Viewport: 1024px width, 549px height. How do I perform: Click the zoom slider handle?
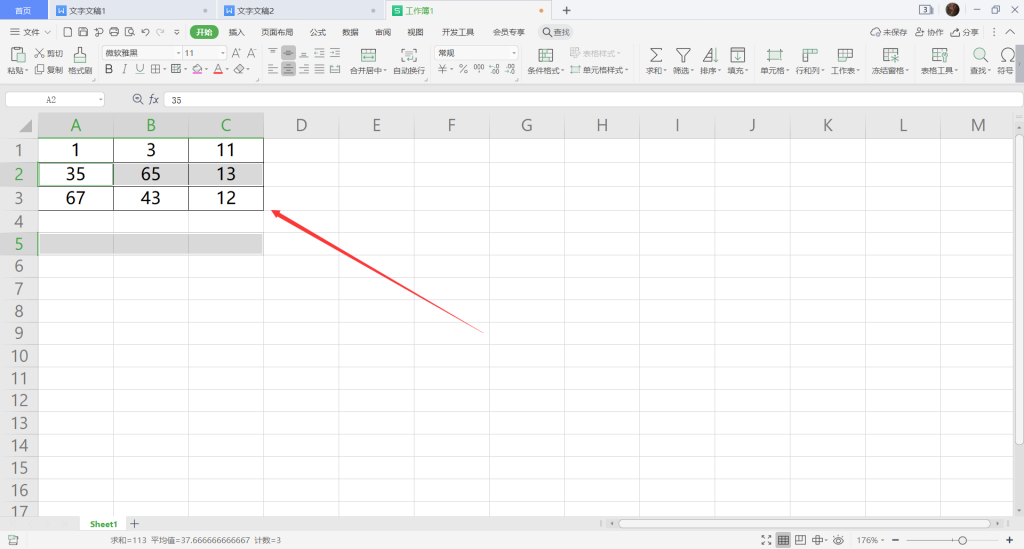[x=963, y=540]
